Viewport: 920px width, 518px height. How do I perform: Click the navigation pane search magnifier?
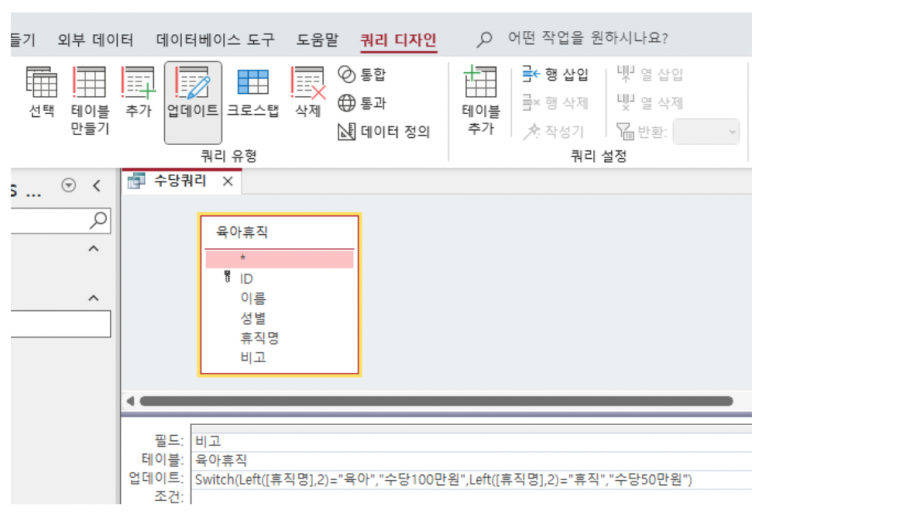click(98, 220)
